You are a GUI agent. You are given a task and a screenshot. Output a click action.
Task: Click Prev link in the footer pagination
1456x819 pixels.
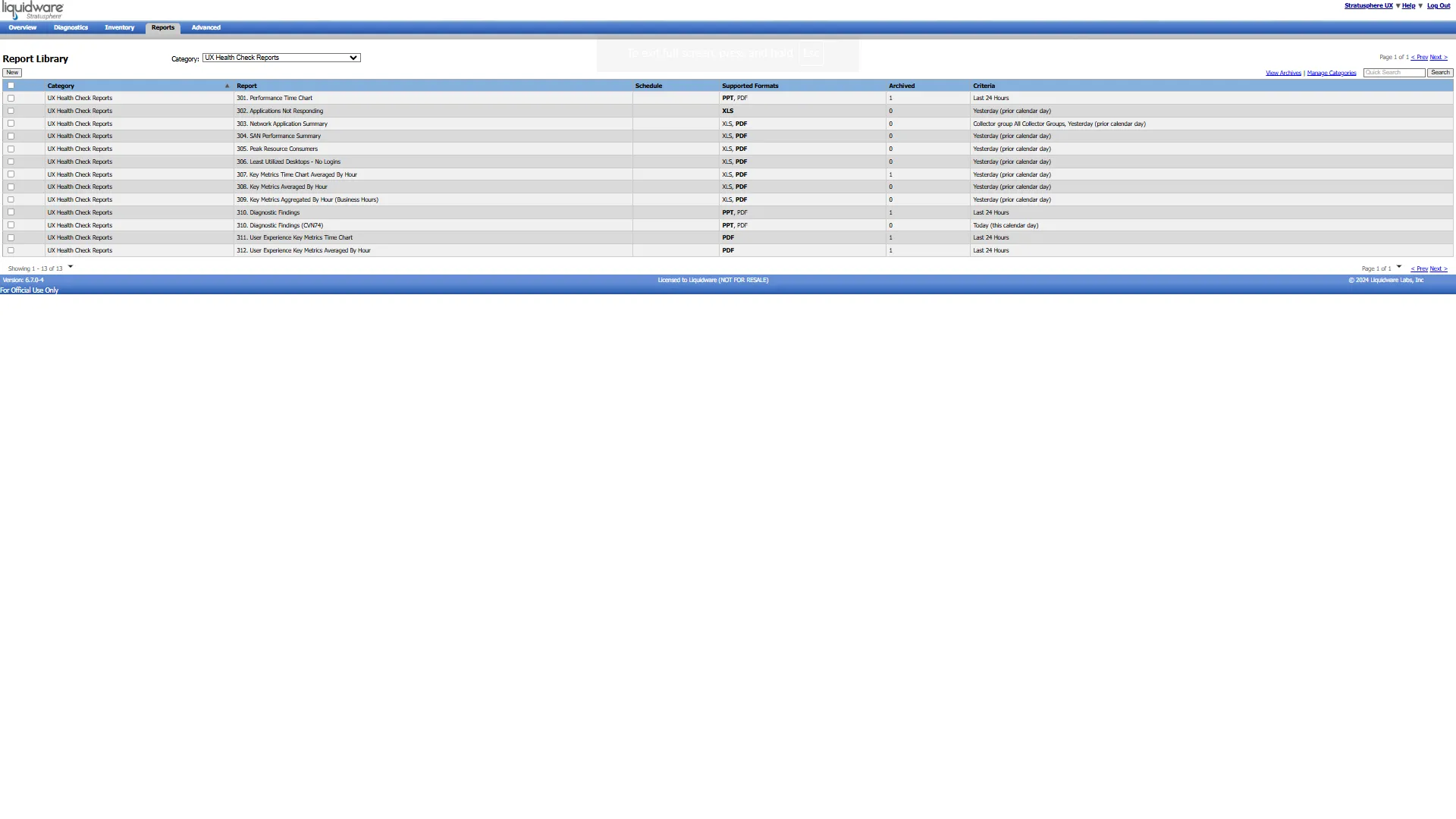(x=1419, y=269)
